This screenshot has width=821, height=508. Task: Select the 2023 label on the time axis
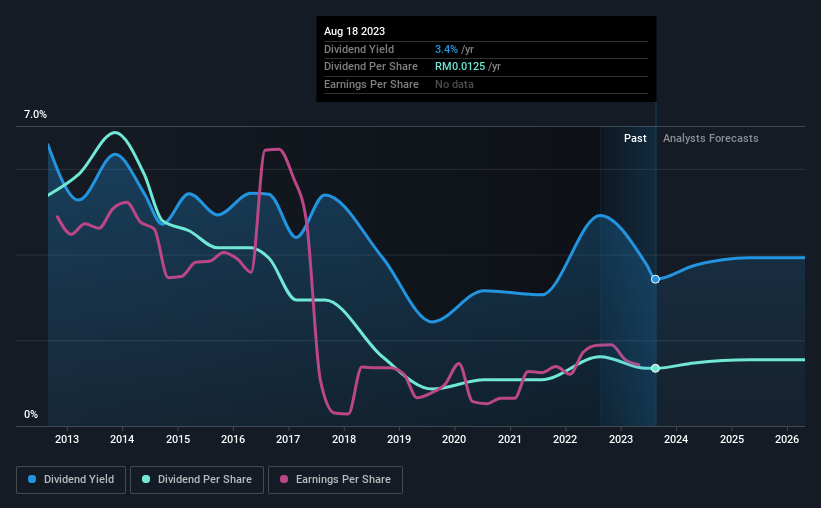(620, 439)
